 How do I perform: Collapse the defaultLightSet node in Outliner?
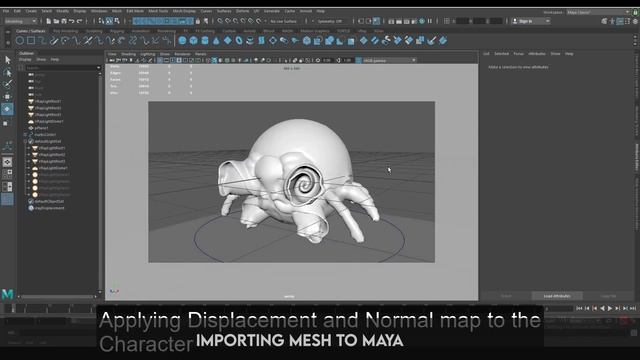(x=25, y=141)
